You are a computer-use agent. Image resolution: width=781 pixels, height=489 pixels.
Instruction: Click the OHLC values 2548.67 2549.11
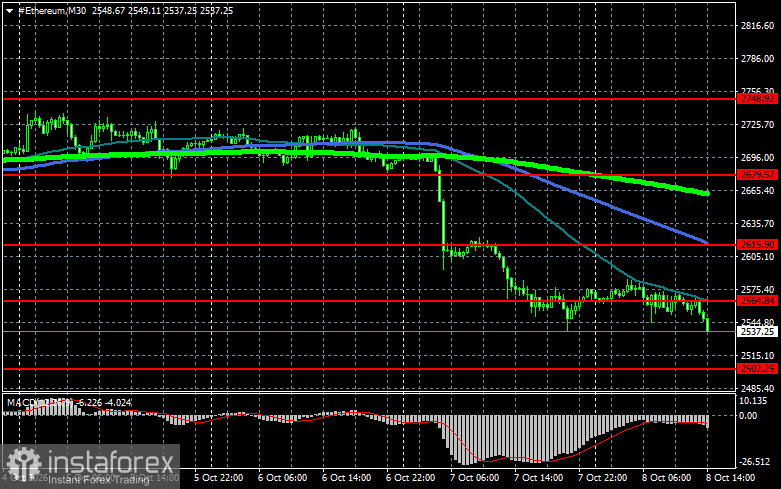127,10
